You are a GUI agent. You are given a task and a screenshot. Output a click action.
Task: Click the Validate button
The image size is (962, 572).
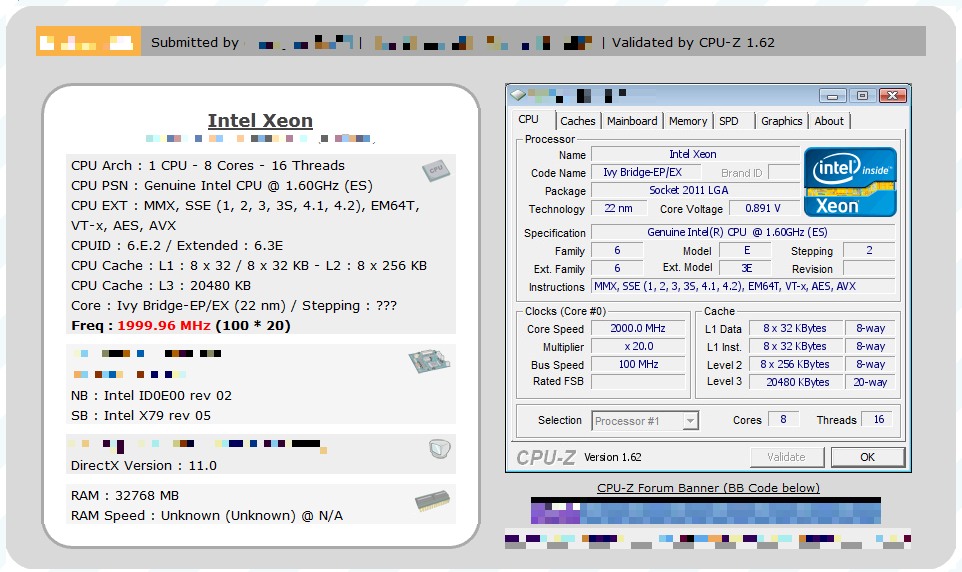click(x=786, y=457)
